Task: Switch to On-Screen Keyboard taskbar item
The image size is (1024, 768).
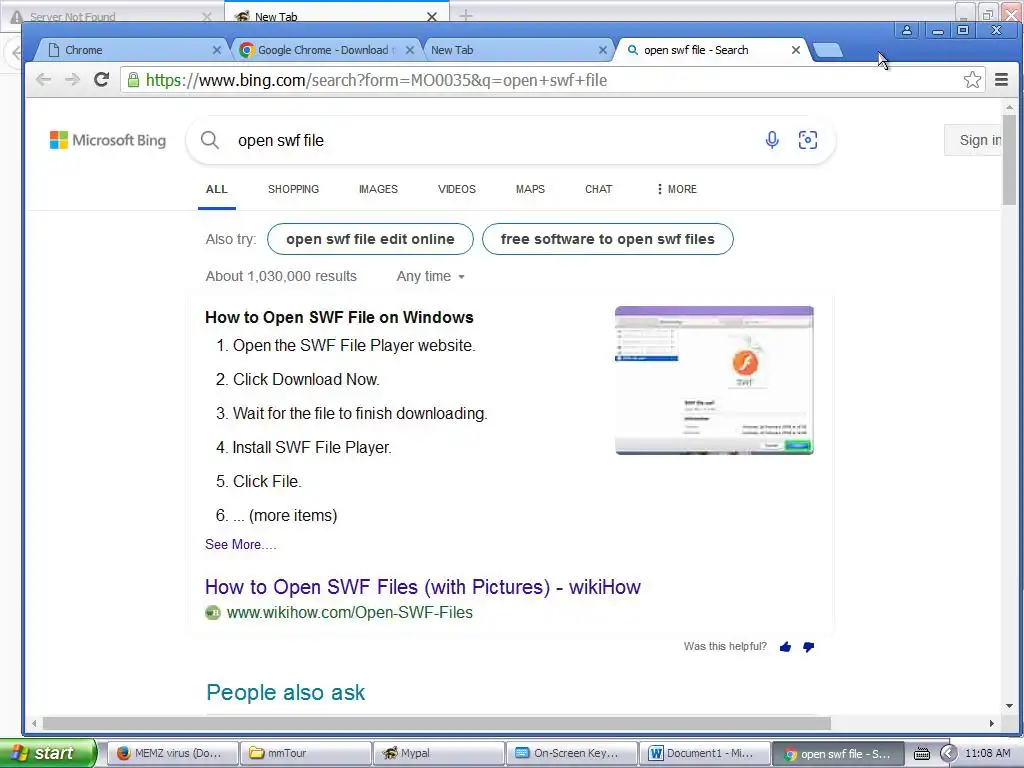Action: tap(573, 753)
